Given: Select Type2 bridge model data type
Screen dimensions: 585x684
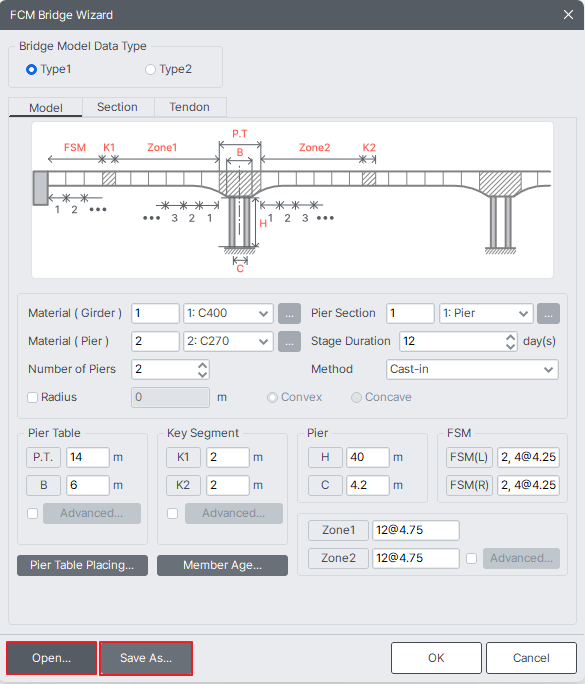Looking at the screenshot, I should point(151,69).
